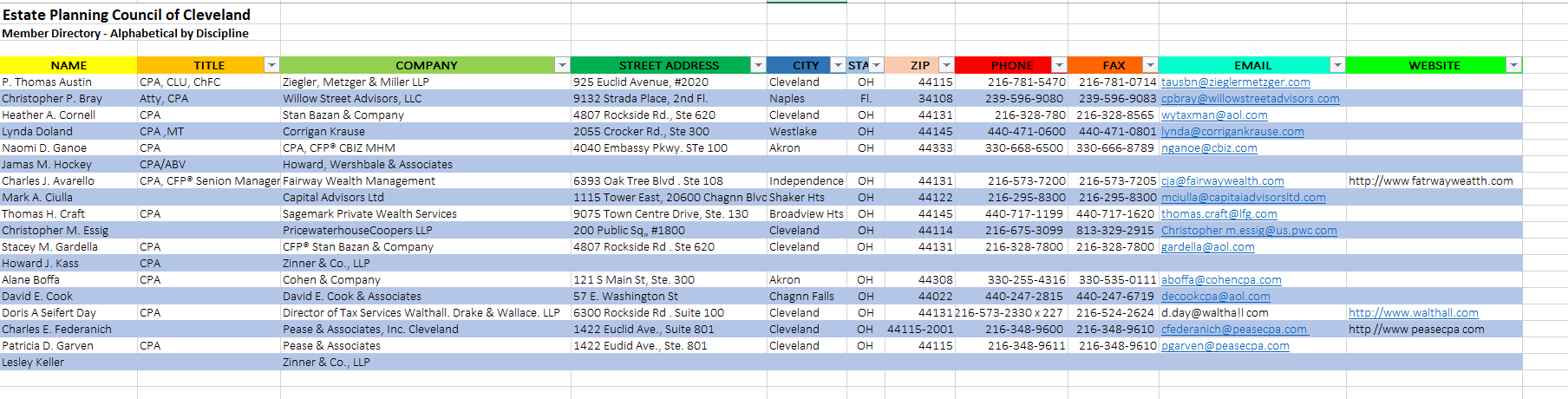This screenshot has height=399, width=1568.
Task: Select name cell 'Thomas H. Craft'
Action: pos(69,214)
